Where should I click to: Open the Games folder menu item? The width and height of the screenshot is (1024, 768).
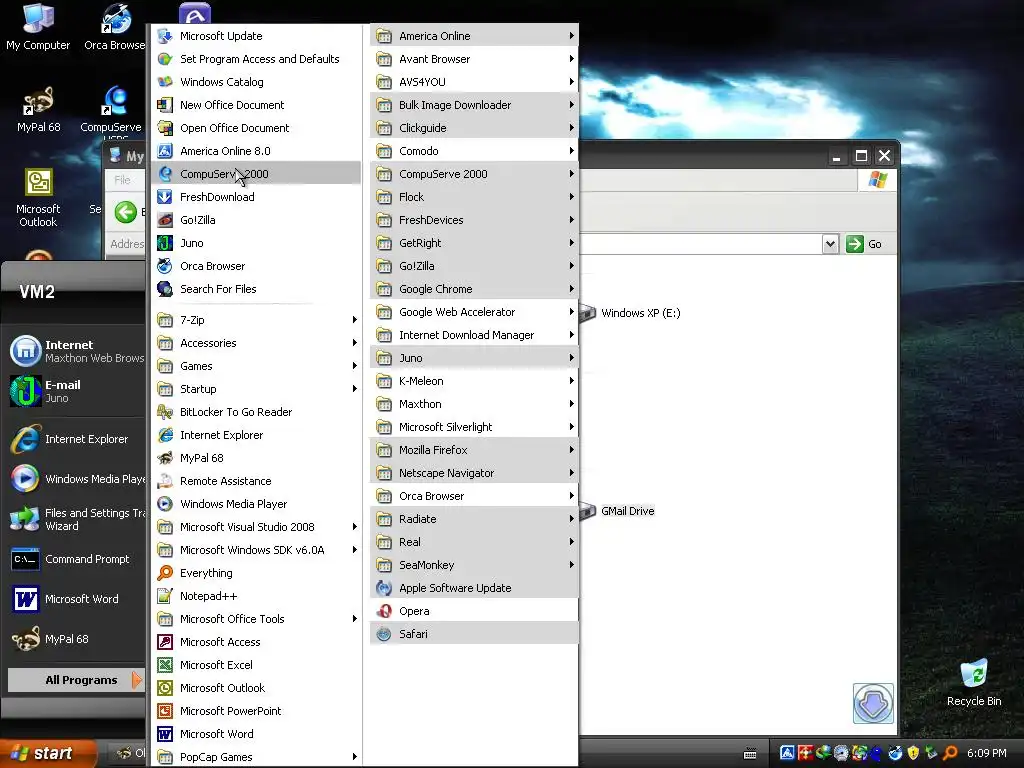tap(256, 366)
